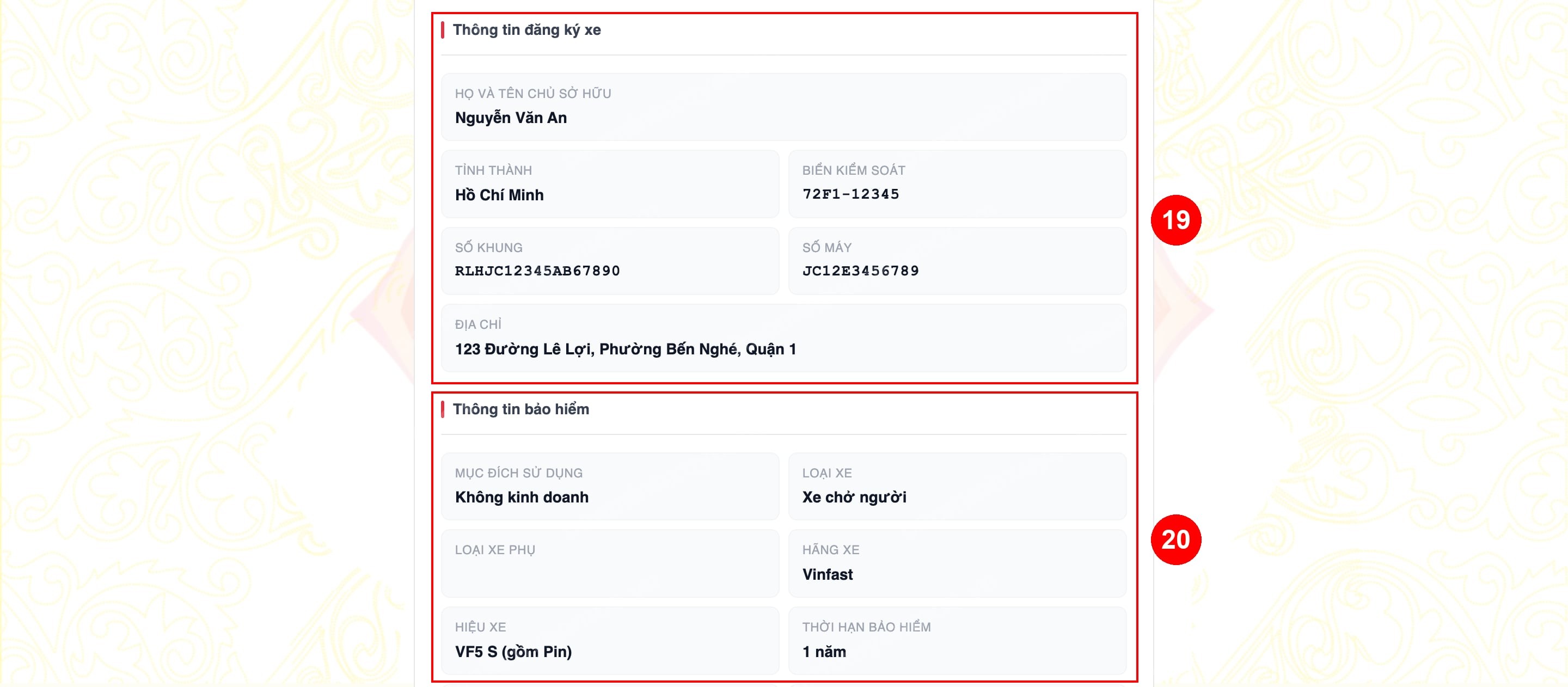Open the Loại xe field
The image size is (1568, 687).
point(957,486)
